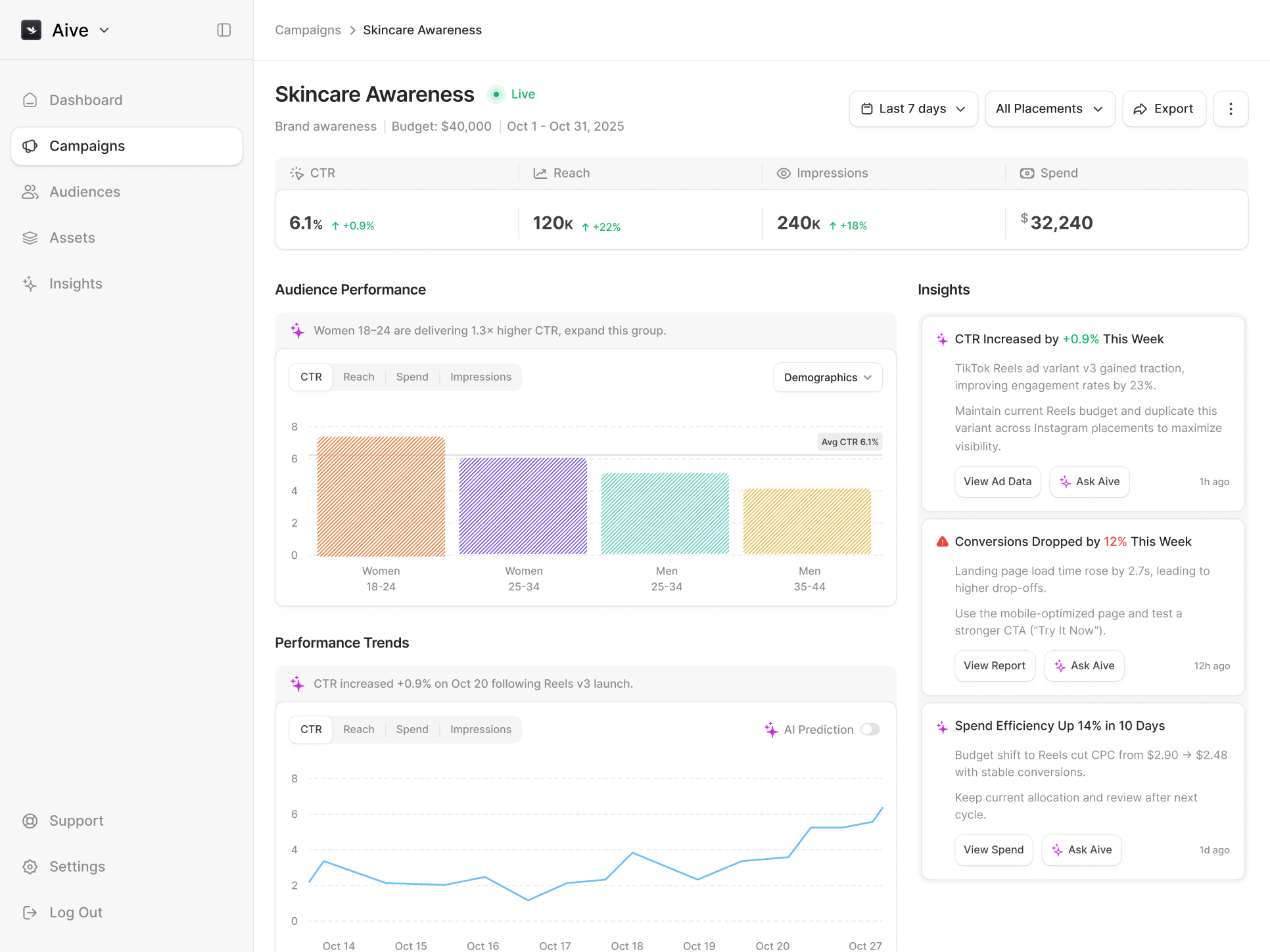Screen dimensions: 1270x952
Task: Open the Last 7 days date dropdown
Action: tap(914, 108)
